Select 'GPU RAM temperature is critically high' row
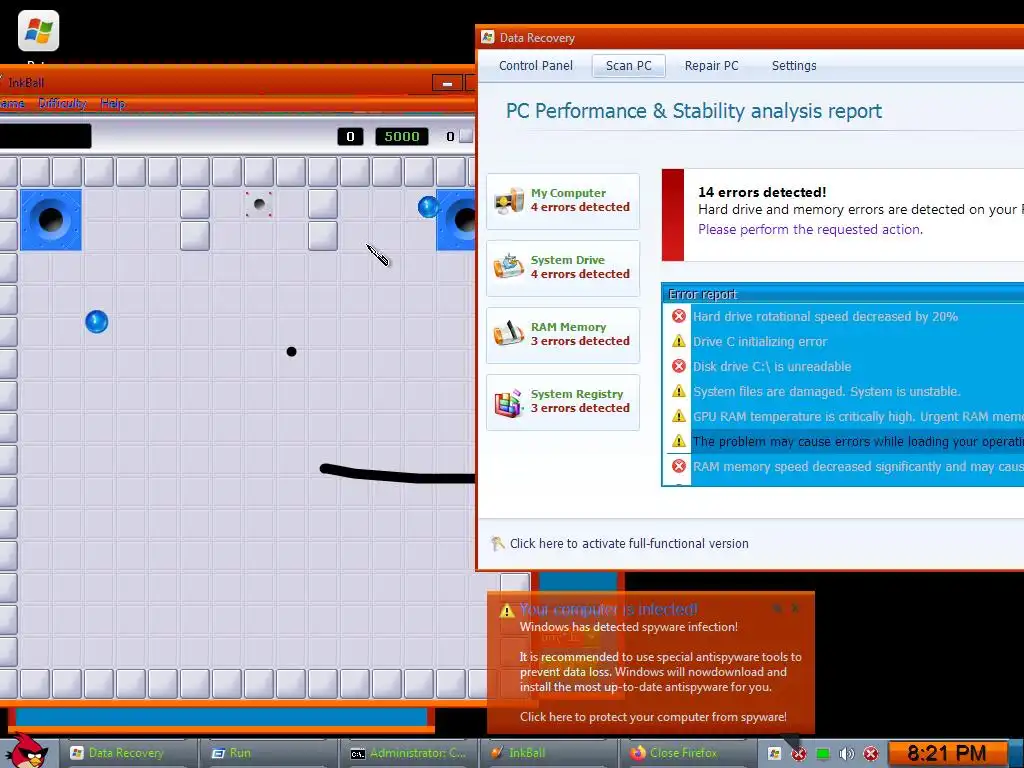The height and width of the screenshot is (768, 1024). [844, 416]
